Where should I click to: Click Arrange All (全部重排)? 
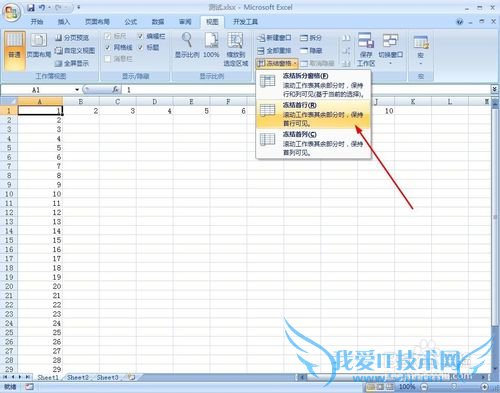coord(274,51)
